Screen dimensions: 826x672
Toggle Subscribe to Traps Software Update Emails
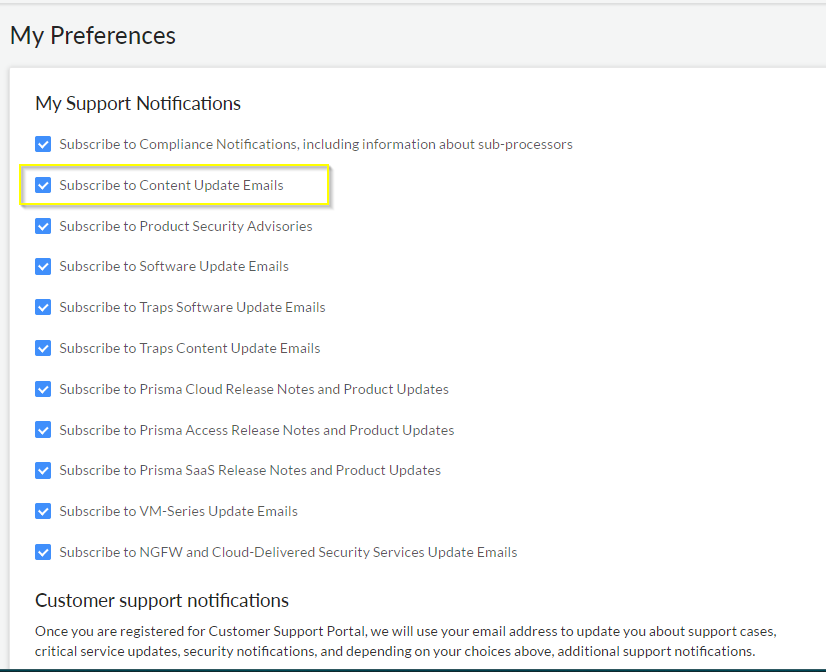43,307
